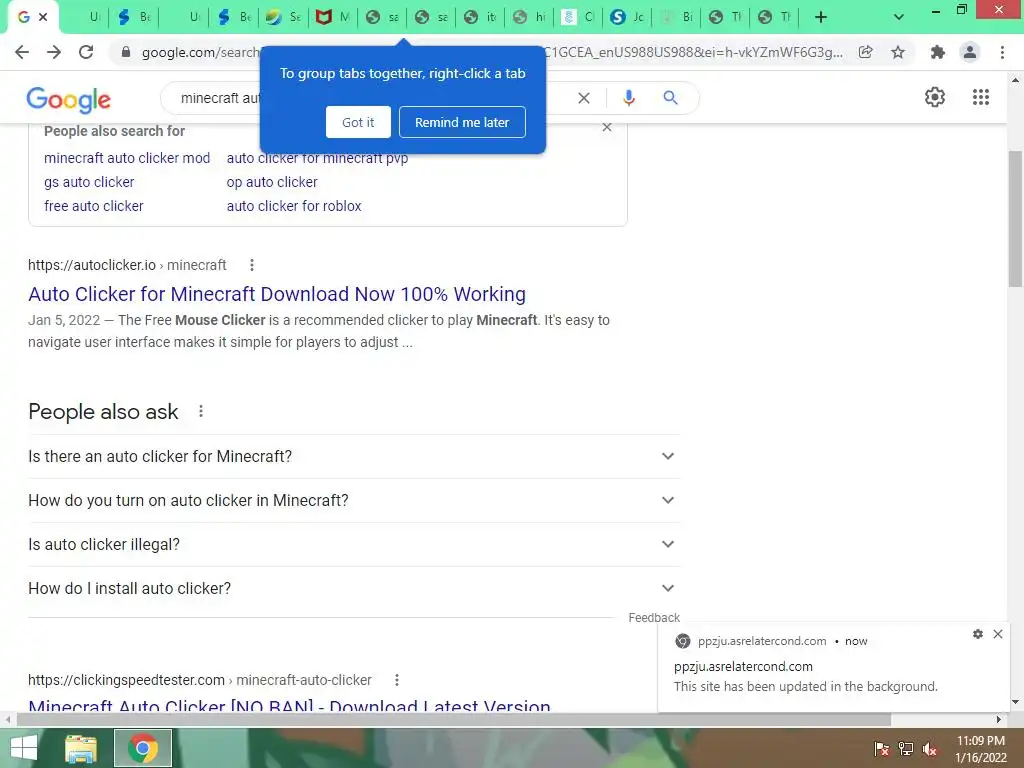The width and height of the screenshot is (1024, 768).
Task: Clear the search box text
Action: click(x=584, y=98)
